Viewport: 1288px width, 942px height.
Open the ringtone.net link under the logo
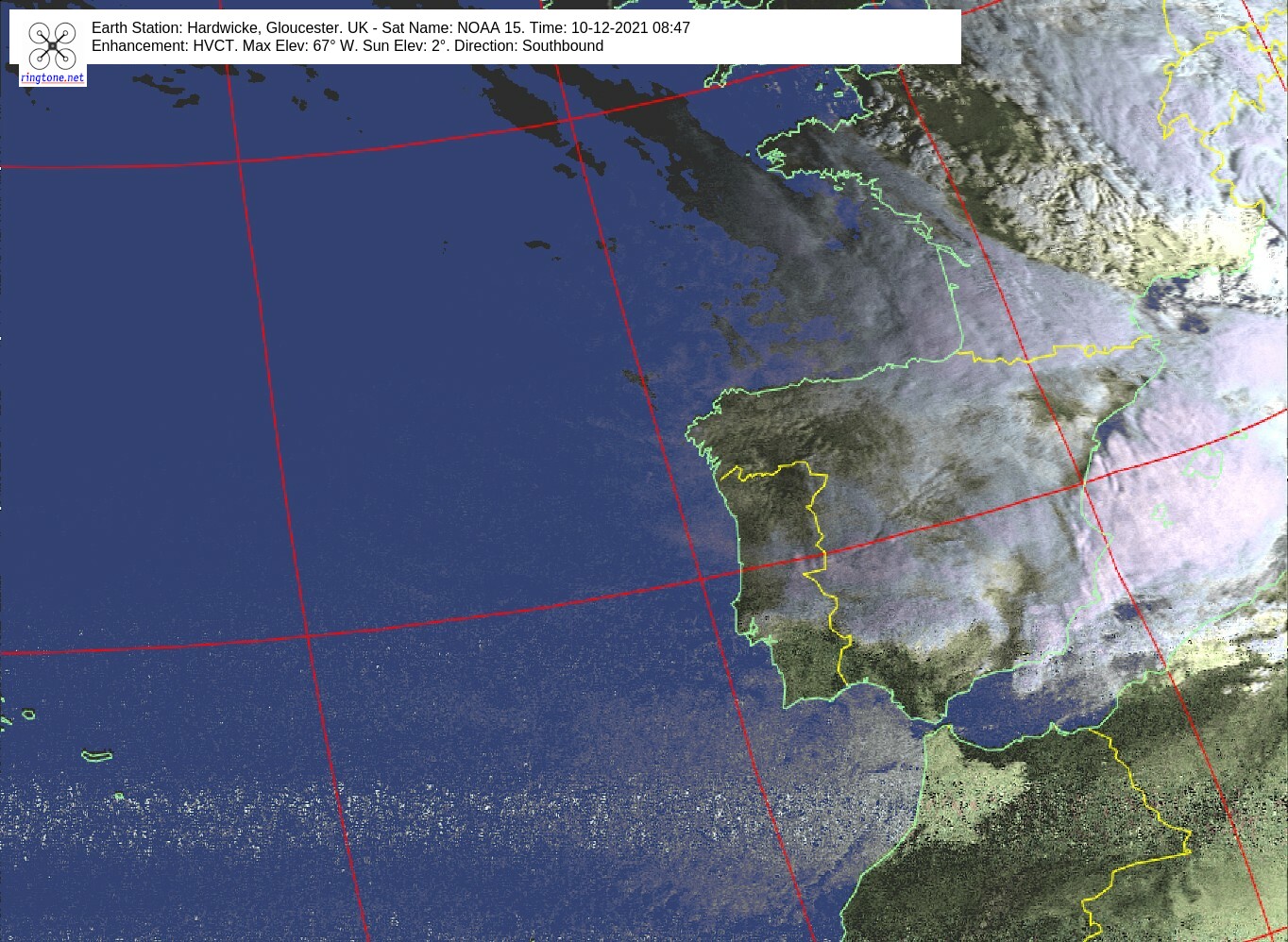52,77
